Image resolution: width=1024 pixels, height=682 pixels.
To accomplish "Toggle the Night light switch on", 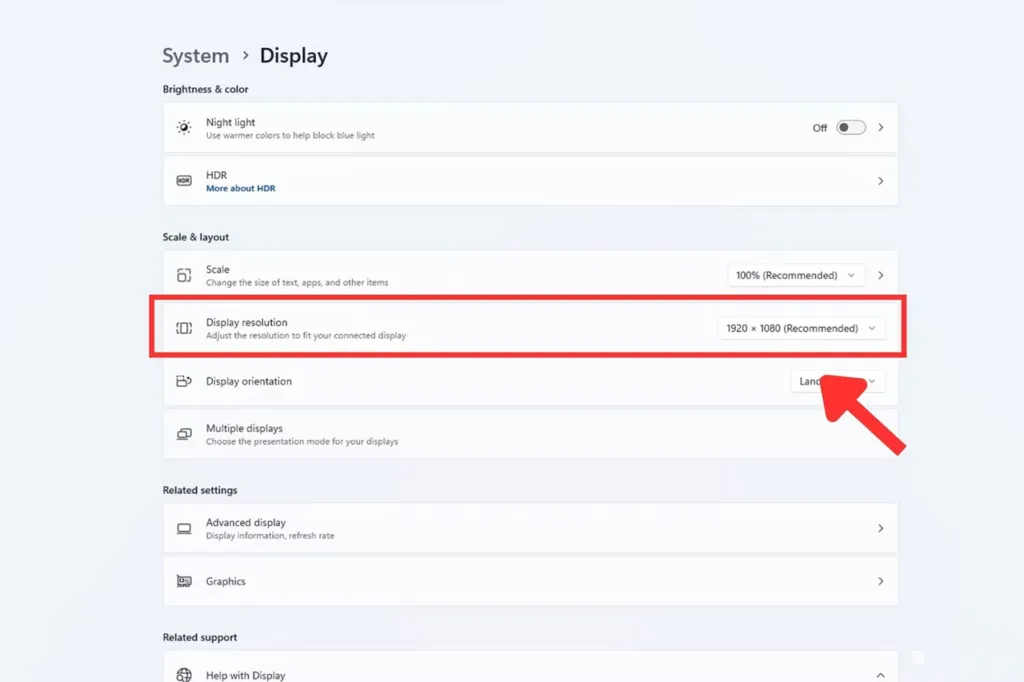I will click(x=851, y=127).
